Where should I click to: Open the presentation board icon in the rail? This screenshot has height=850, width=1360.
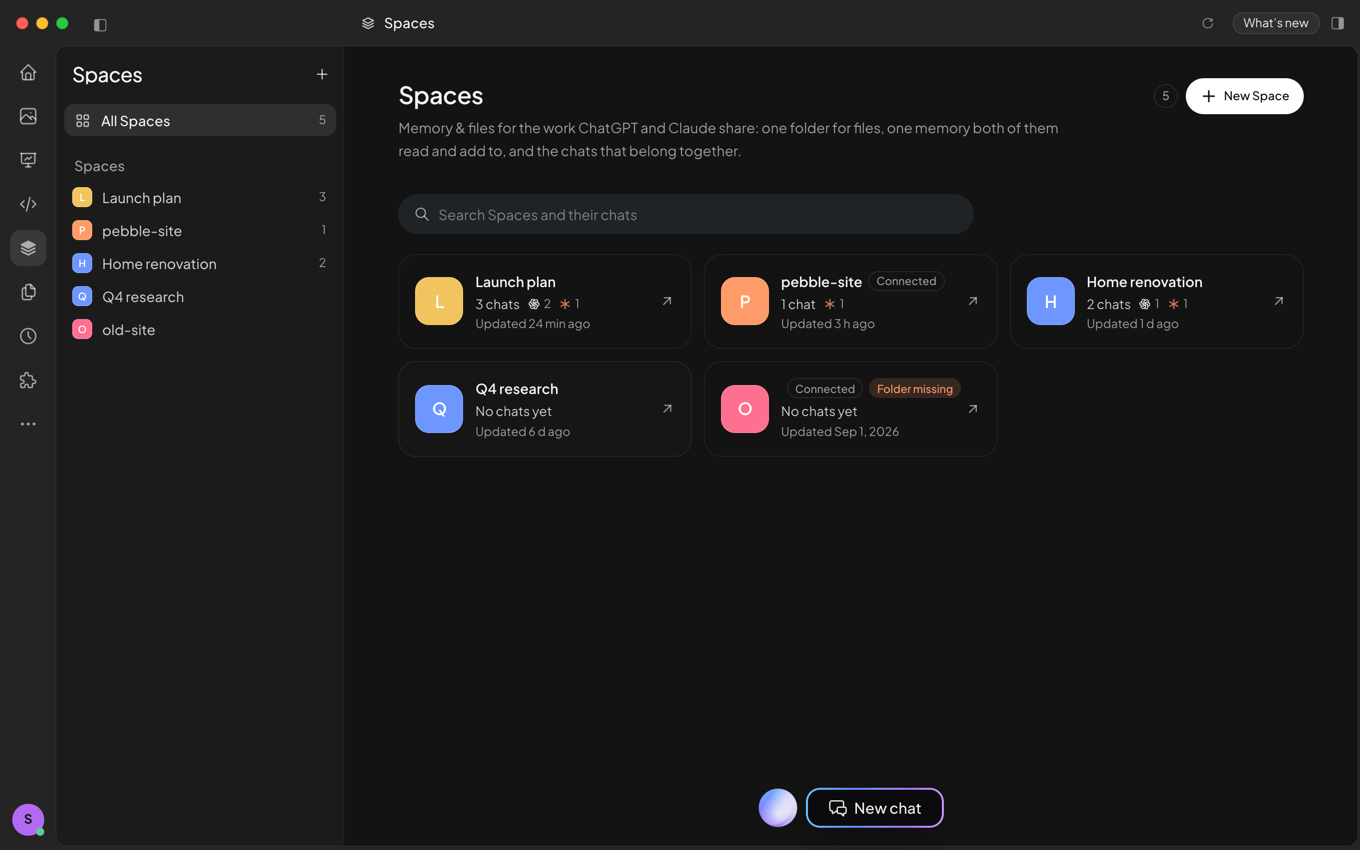[28, 160]
